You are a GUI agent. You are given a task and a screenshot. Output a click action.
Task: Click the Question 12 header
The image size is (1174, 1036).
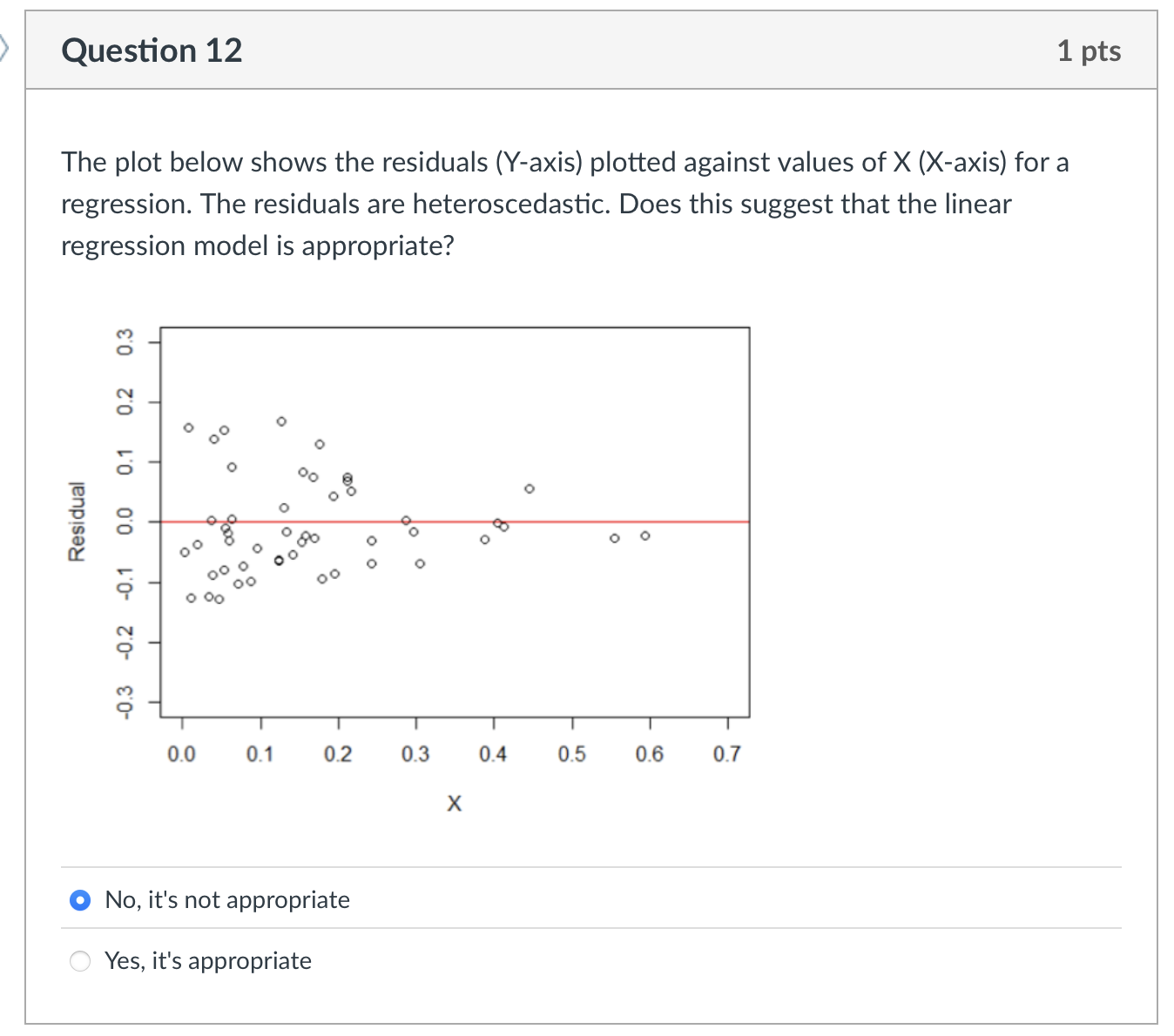151,50
